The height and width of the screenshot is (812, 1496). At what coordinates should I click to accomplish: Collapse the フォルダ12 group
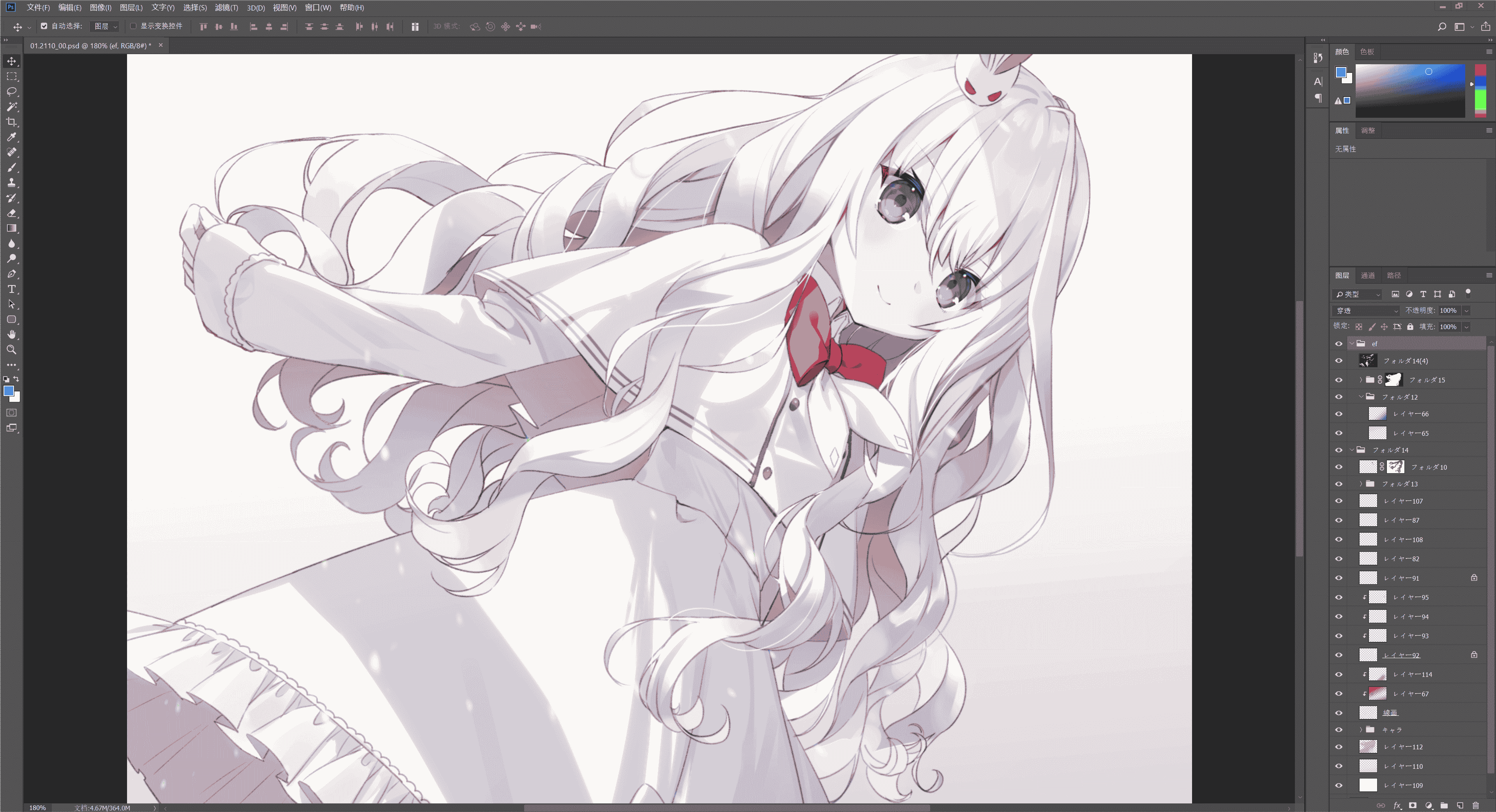click(1361, 397)
